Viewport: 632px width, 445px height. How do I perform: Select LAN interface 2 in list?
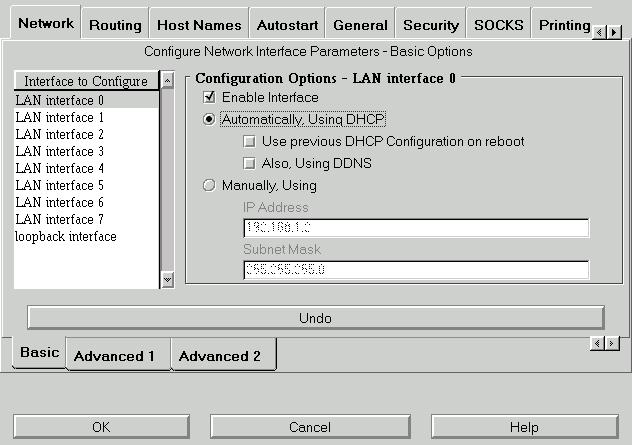(x=86, y=134)
